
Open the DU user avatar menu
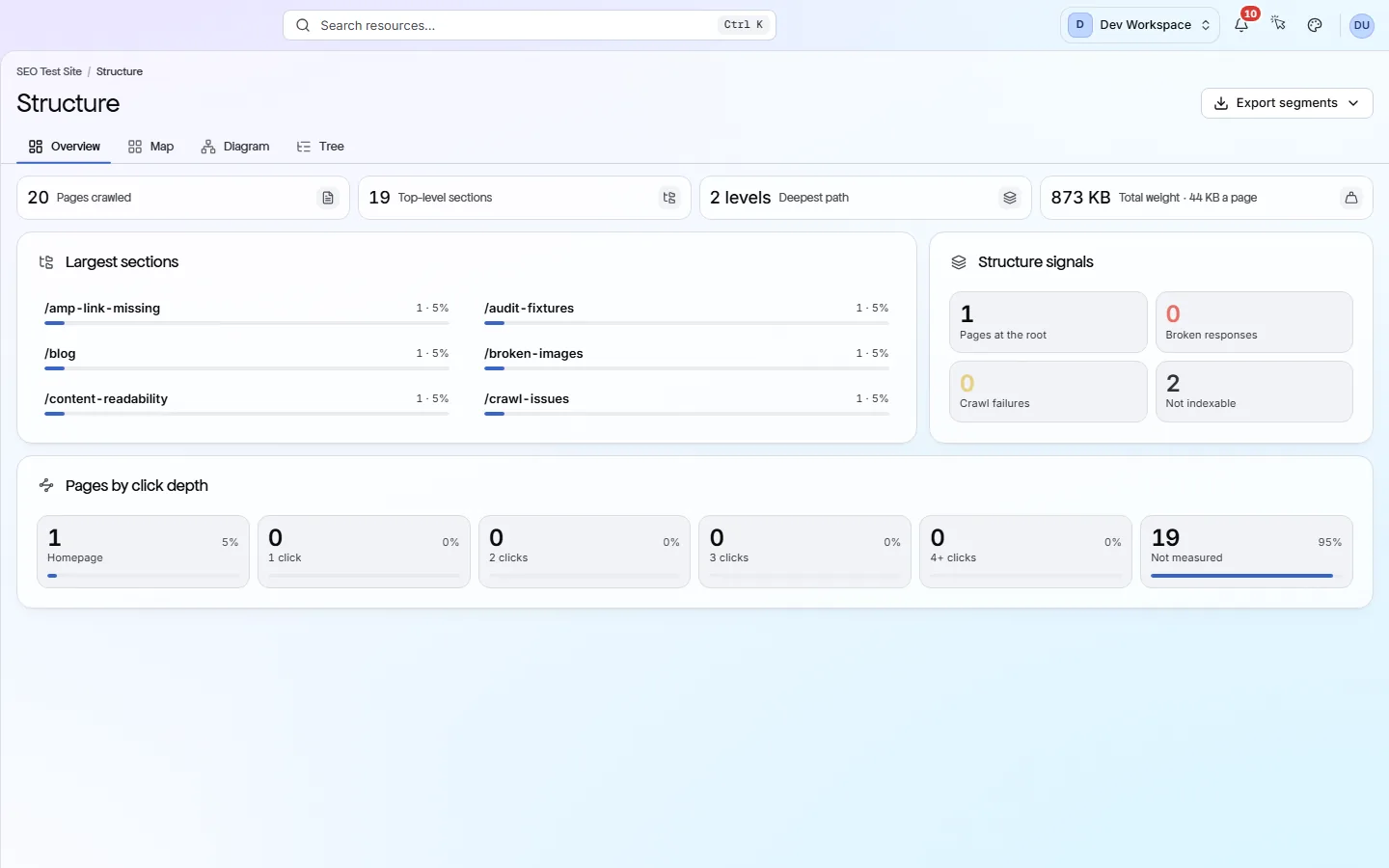[x=1361, y=25]
